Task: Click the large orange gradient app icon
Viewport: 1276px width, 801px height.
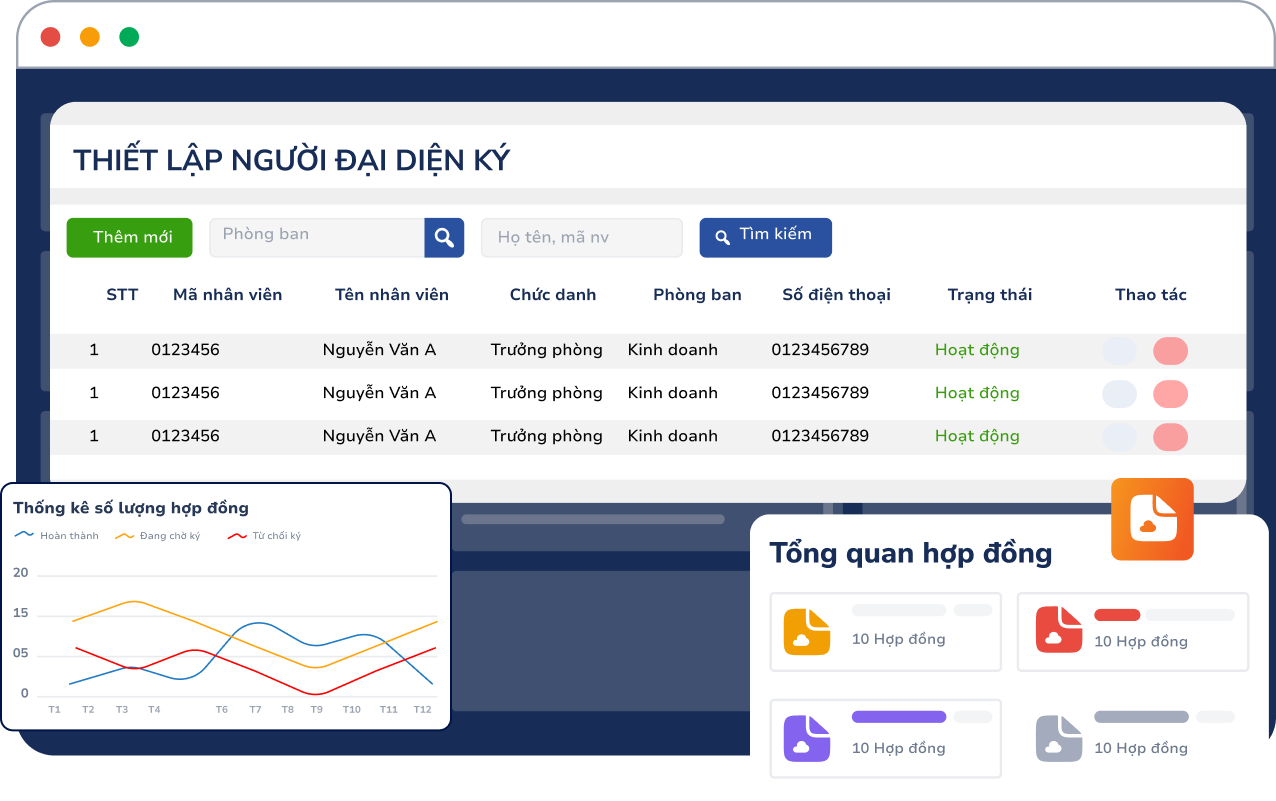Action: (1152, 519)
